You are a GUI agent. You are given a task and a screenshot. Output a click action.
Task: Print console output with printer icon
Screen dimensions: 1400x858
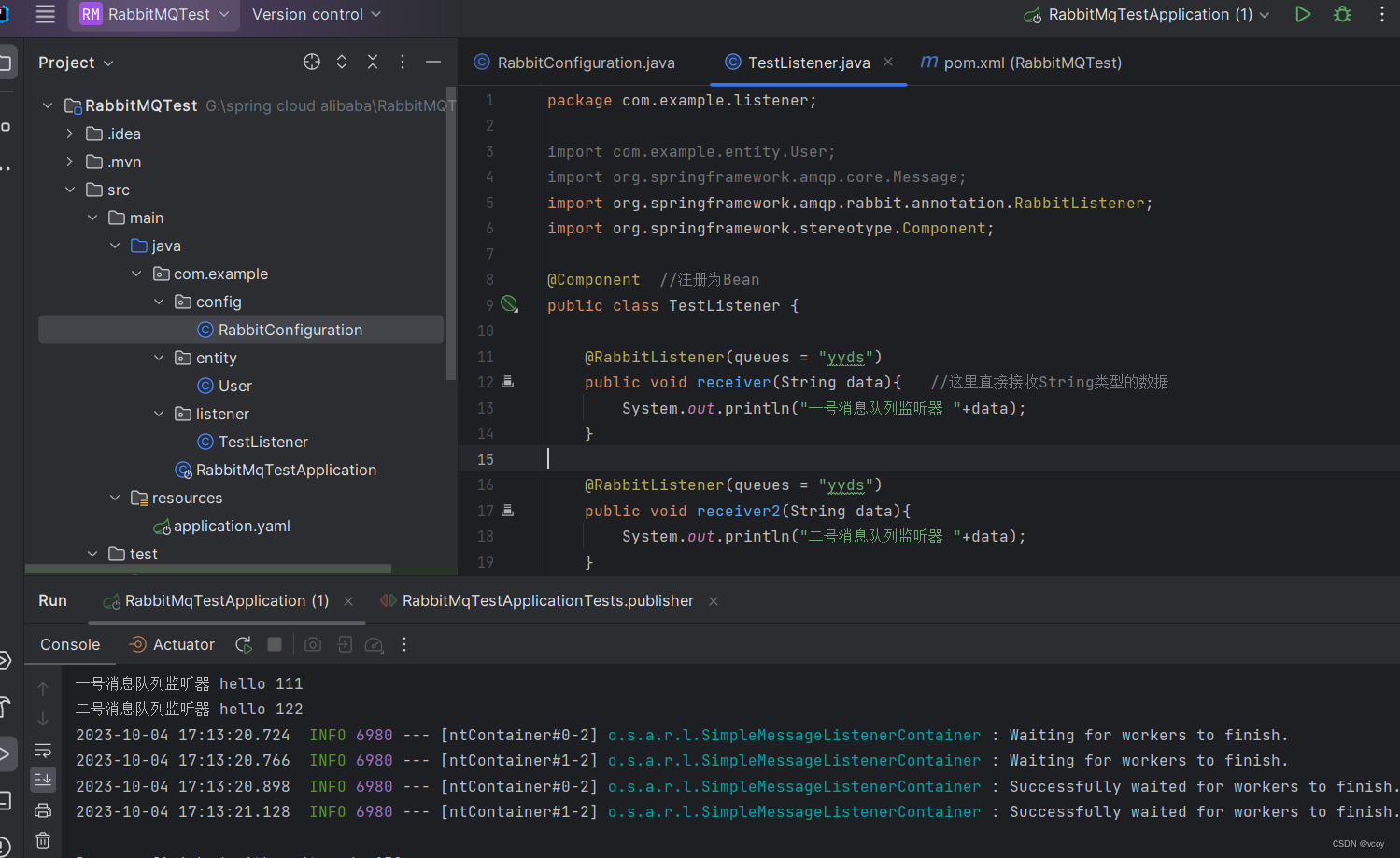(43, 810)
